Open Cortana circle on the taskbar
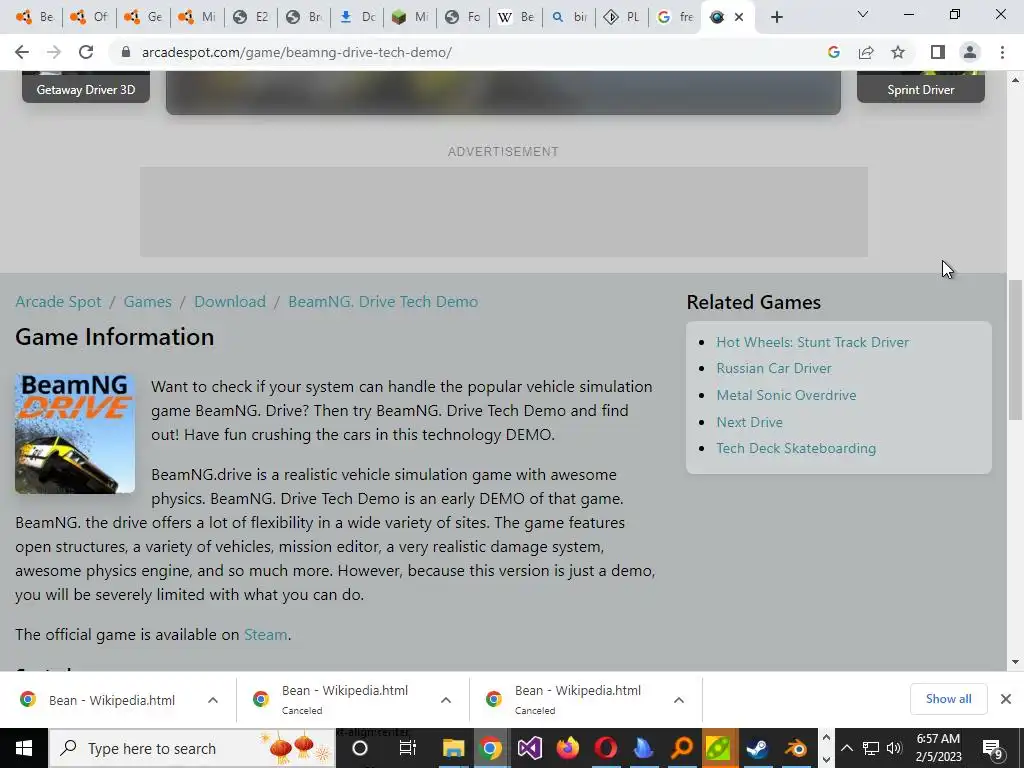 (360, 748)
